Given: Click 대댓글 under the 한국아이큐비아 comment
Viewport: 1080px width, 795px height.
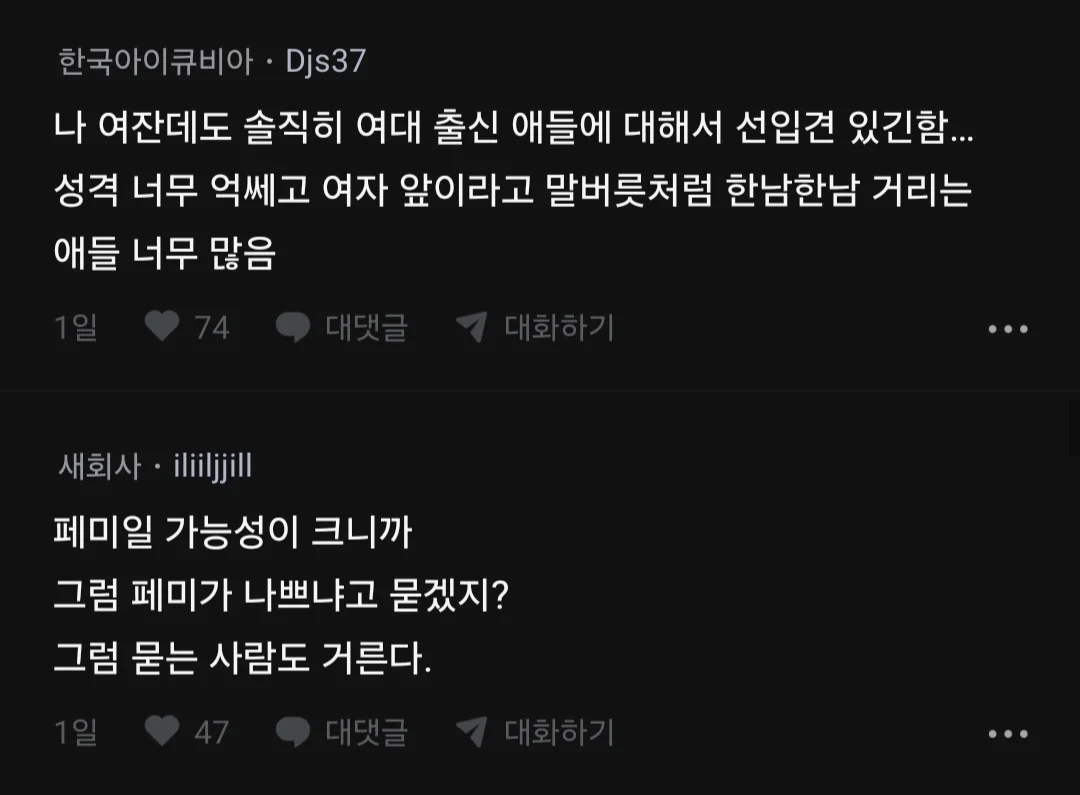Looking at the screenshot, I should [x=366, y=327].
